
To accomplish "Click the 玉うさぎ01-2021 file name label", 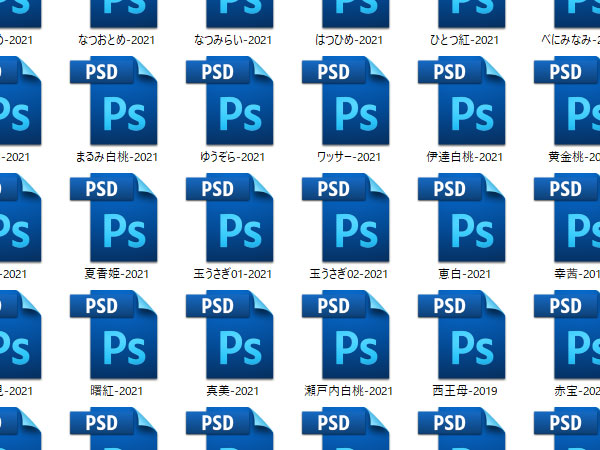I will 233,274.
